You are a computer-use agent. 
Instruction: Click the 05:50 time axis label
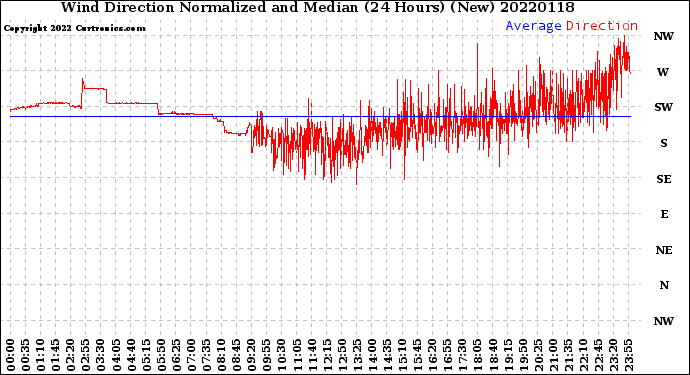pos(161,355)
